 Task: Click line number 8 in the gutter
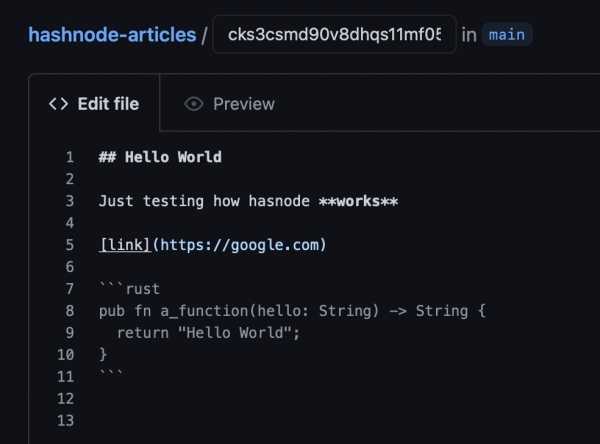(x=70, y=311)
